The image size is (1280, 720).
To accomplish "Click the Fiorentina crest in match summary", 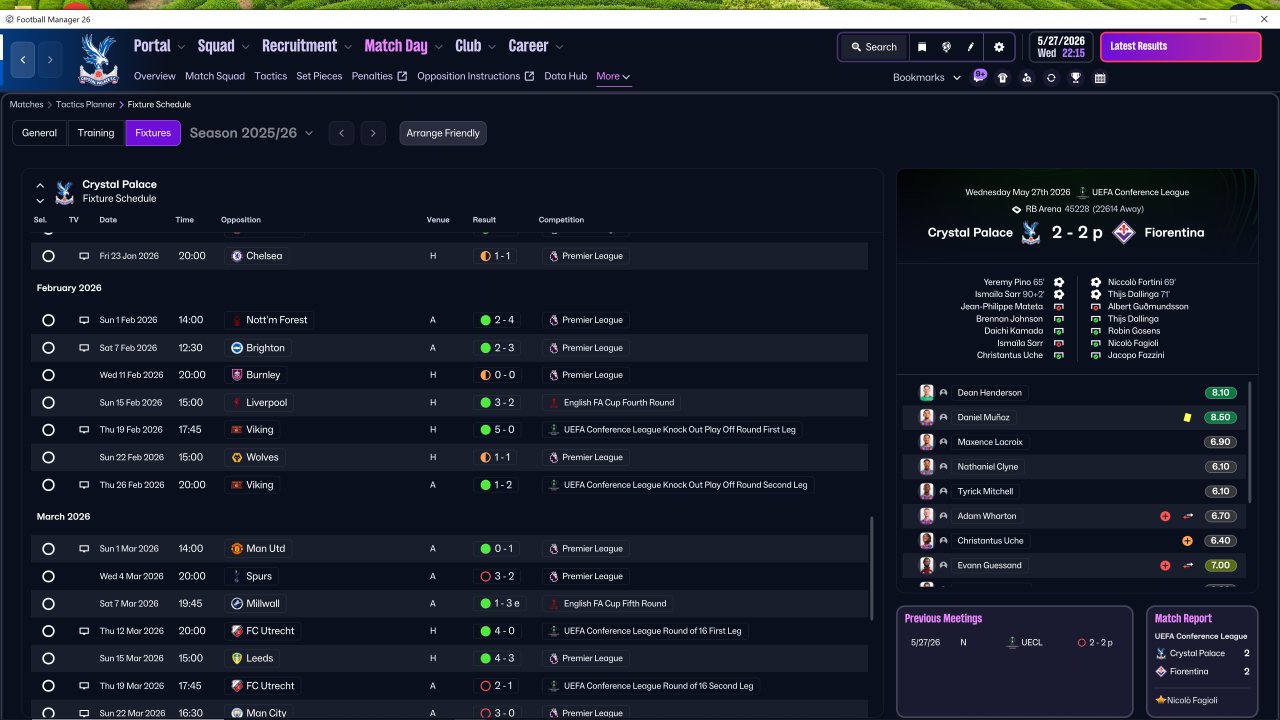I will coord(1124,233).
